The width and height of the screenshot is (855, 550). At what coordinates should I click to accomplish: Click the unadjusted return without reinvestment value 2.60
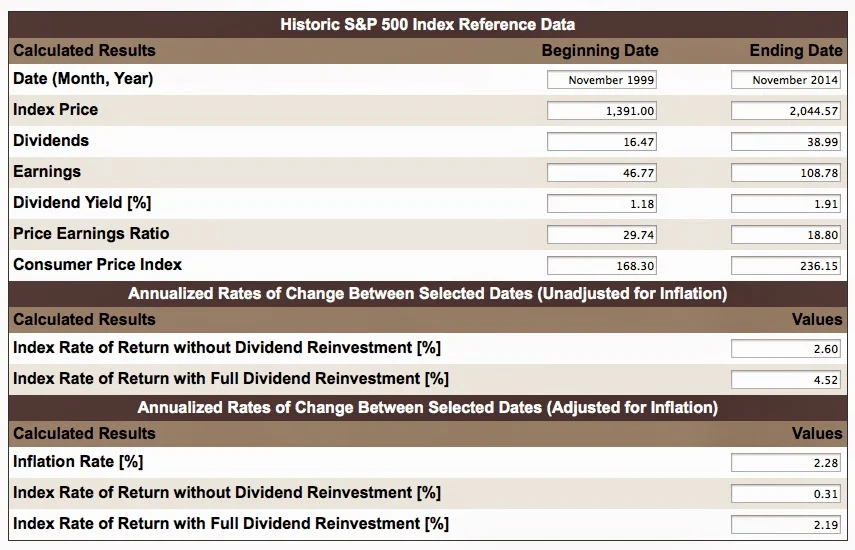point(786,349)
